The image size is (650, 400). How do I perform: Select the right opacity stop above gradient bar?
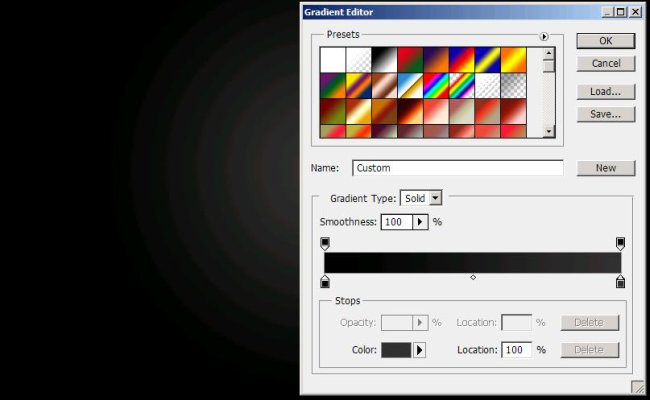620,243
